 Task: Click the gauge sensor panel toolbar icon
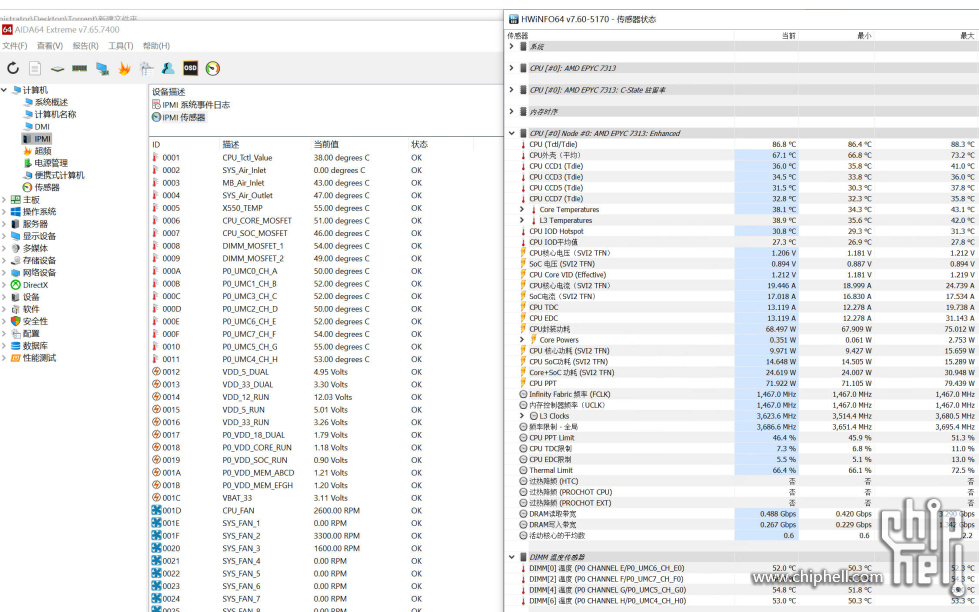[x=213, y=68]
